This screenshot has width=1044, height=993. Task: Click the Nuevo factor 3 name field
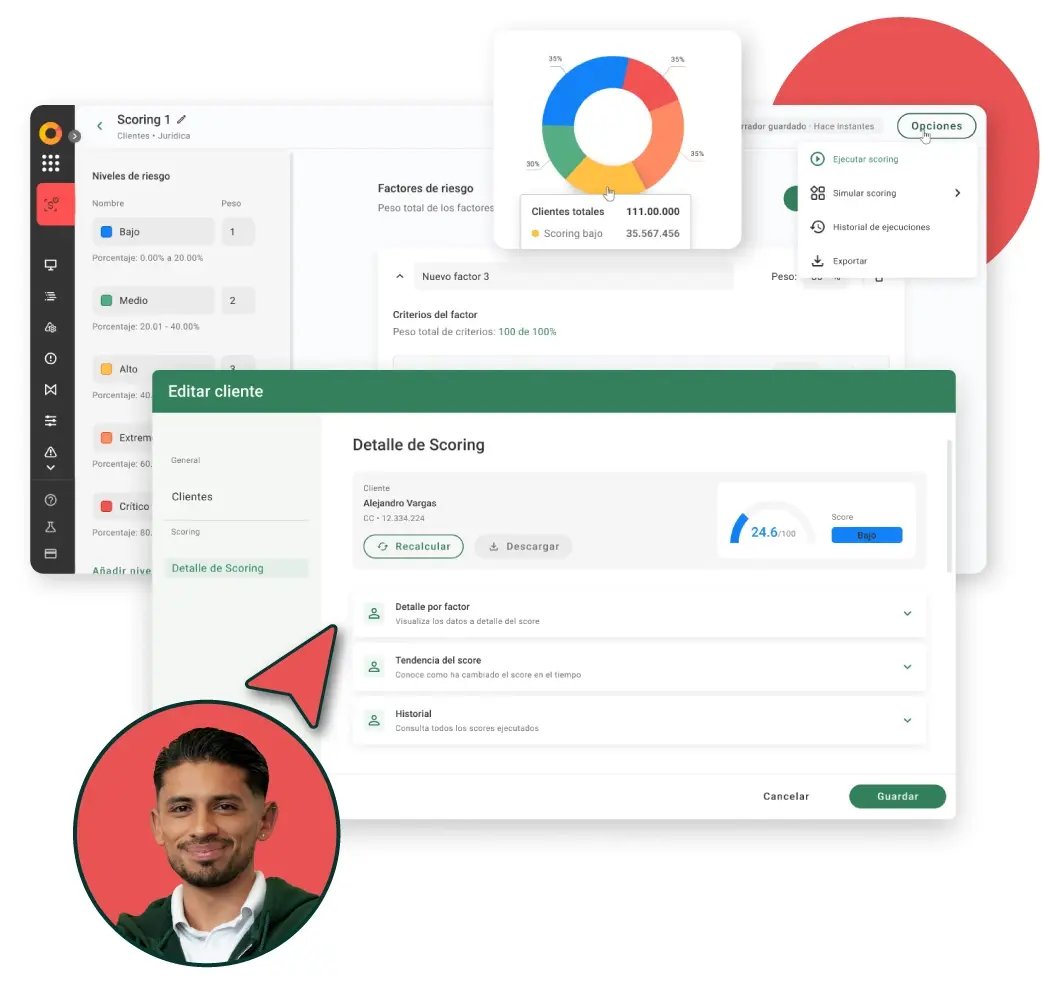pyautogui.click(x=573, y=276)
